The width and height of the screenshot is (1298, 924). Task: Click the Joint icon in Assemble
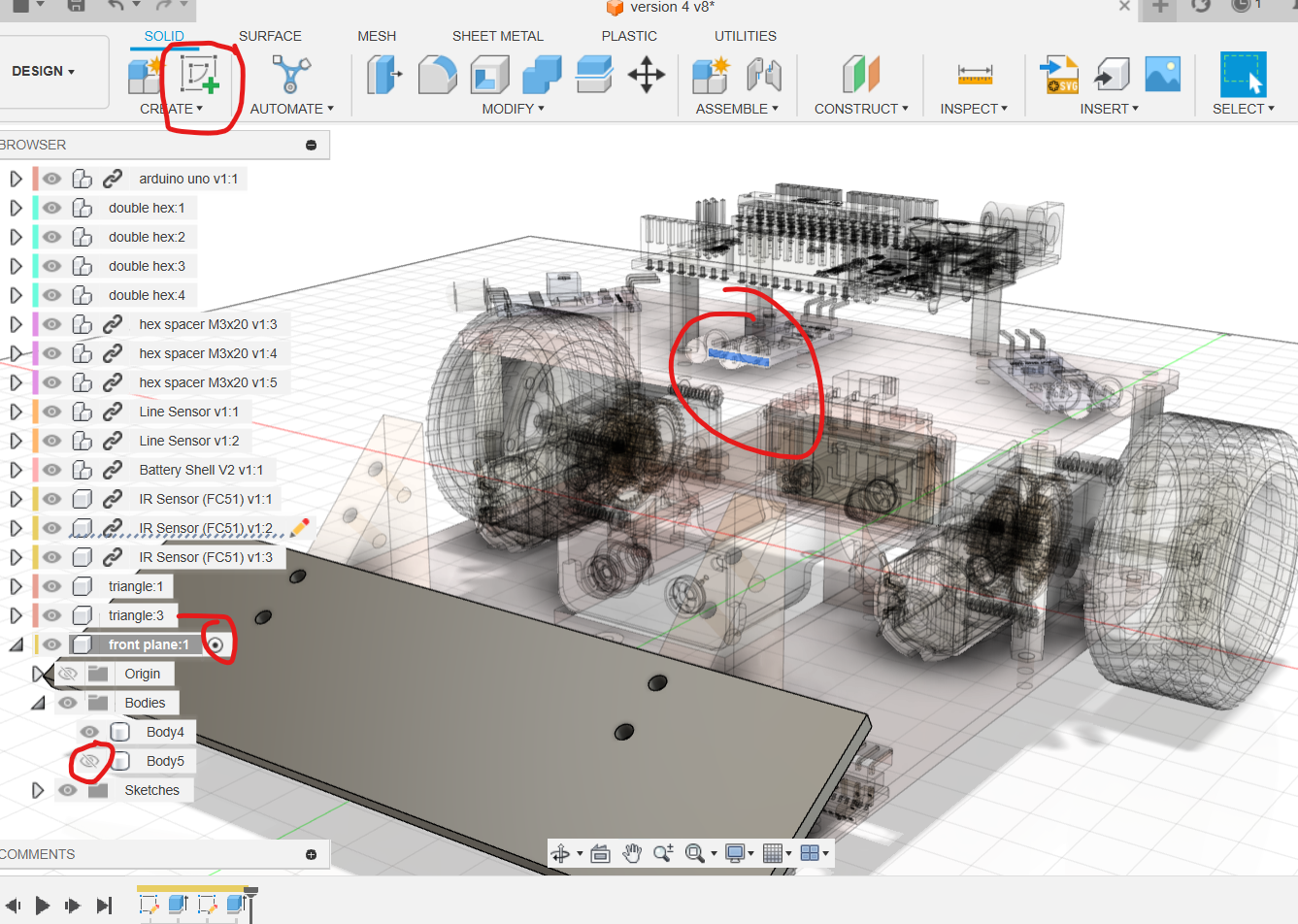coord(764,75)
